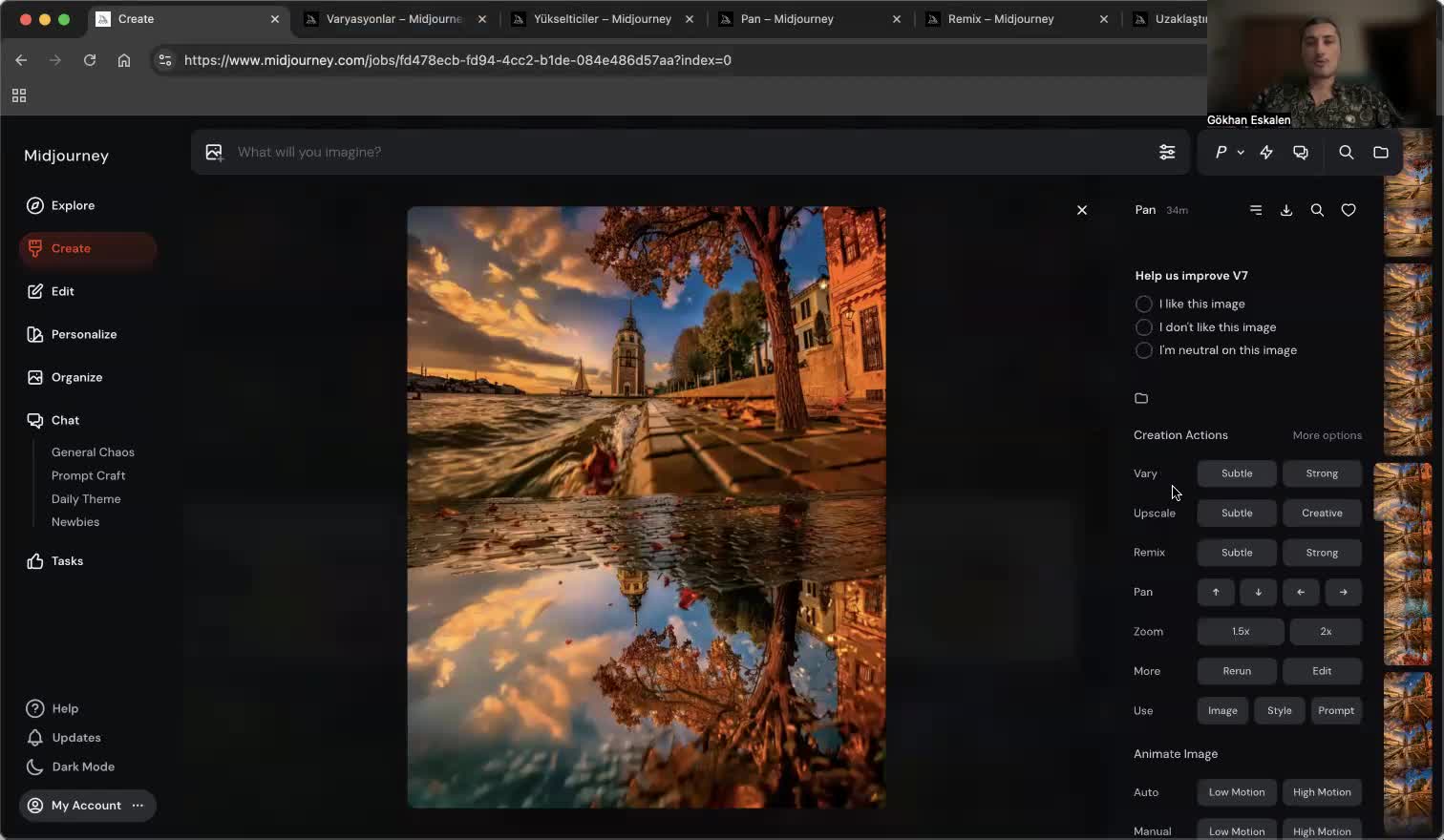Download the image
The image size is (1444, 840).
click(x=1286, y=210)
